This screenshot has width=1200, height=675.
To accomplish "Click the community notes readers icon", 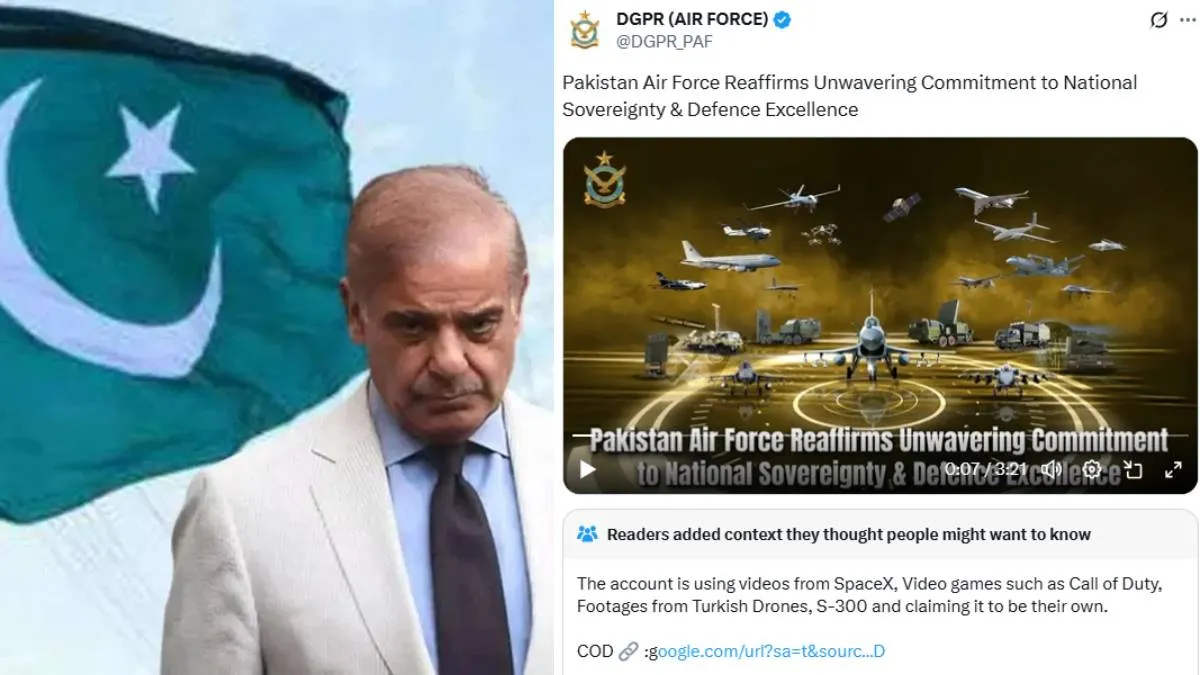I will point(587,534).
